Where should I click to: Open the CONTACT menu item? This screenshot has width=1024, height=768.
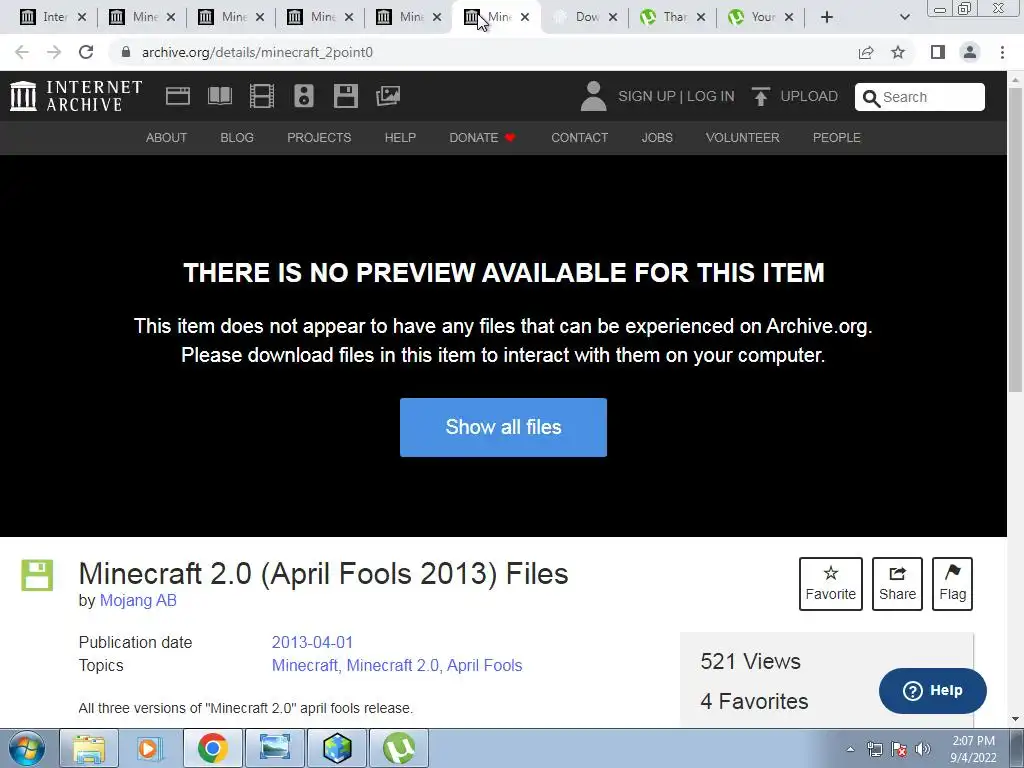coord(579,138)
